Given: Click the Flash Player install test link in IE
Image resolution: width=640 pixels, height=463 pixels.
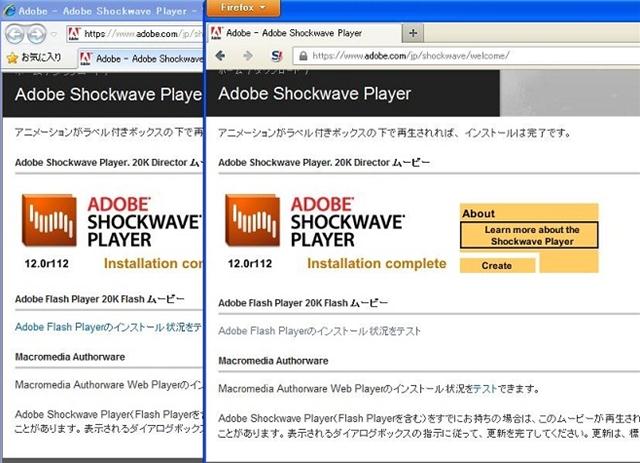Looking at the screenshot, I should coord(109,327).
